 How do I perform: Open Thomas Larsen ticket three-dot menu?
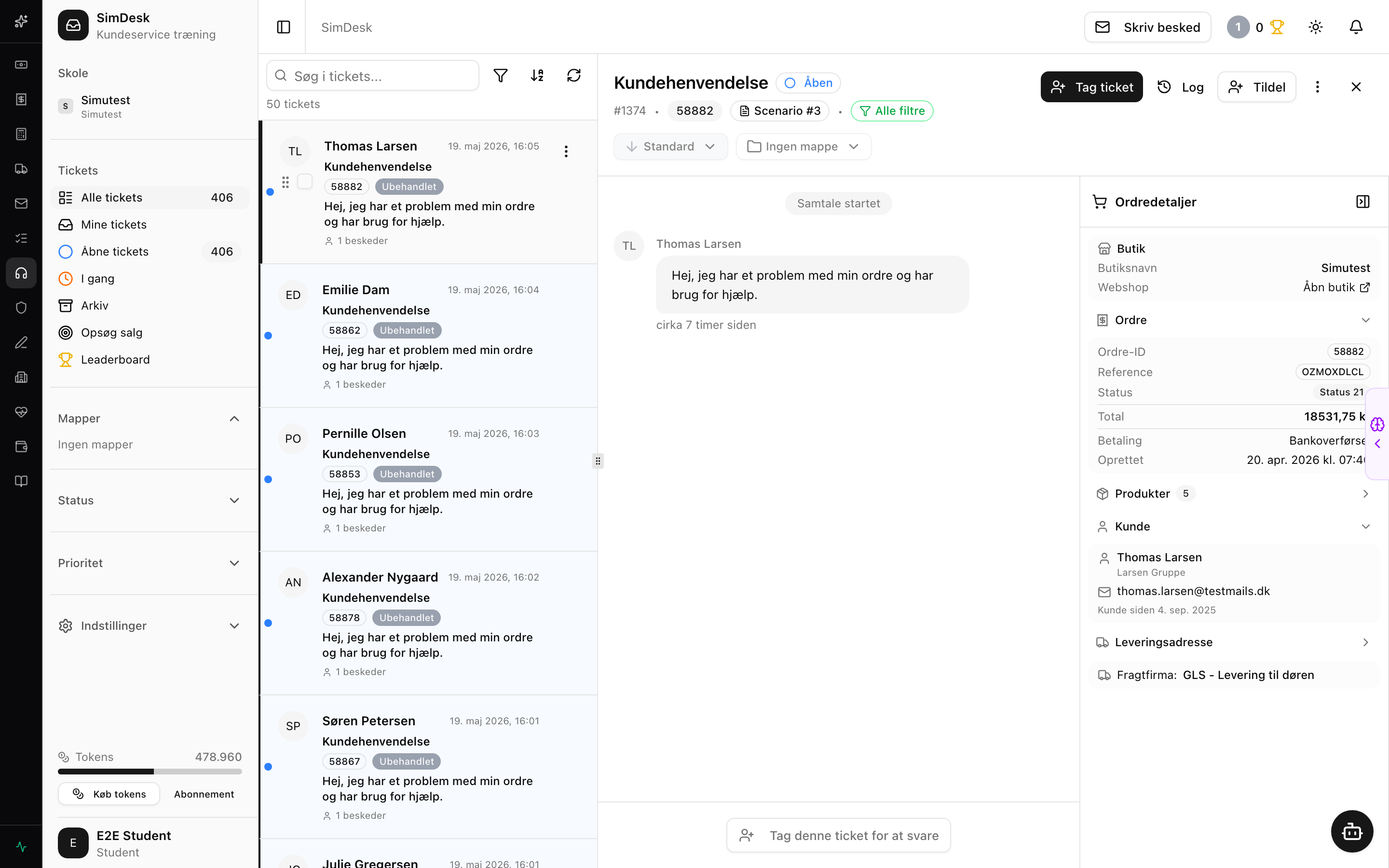click(566, 151)
